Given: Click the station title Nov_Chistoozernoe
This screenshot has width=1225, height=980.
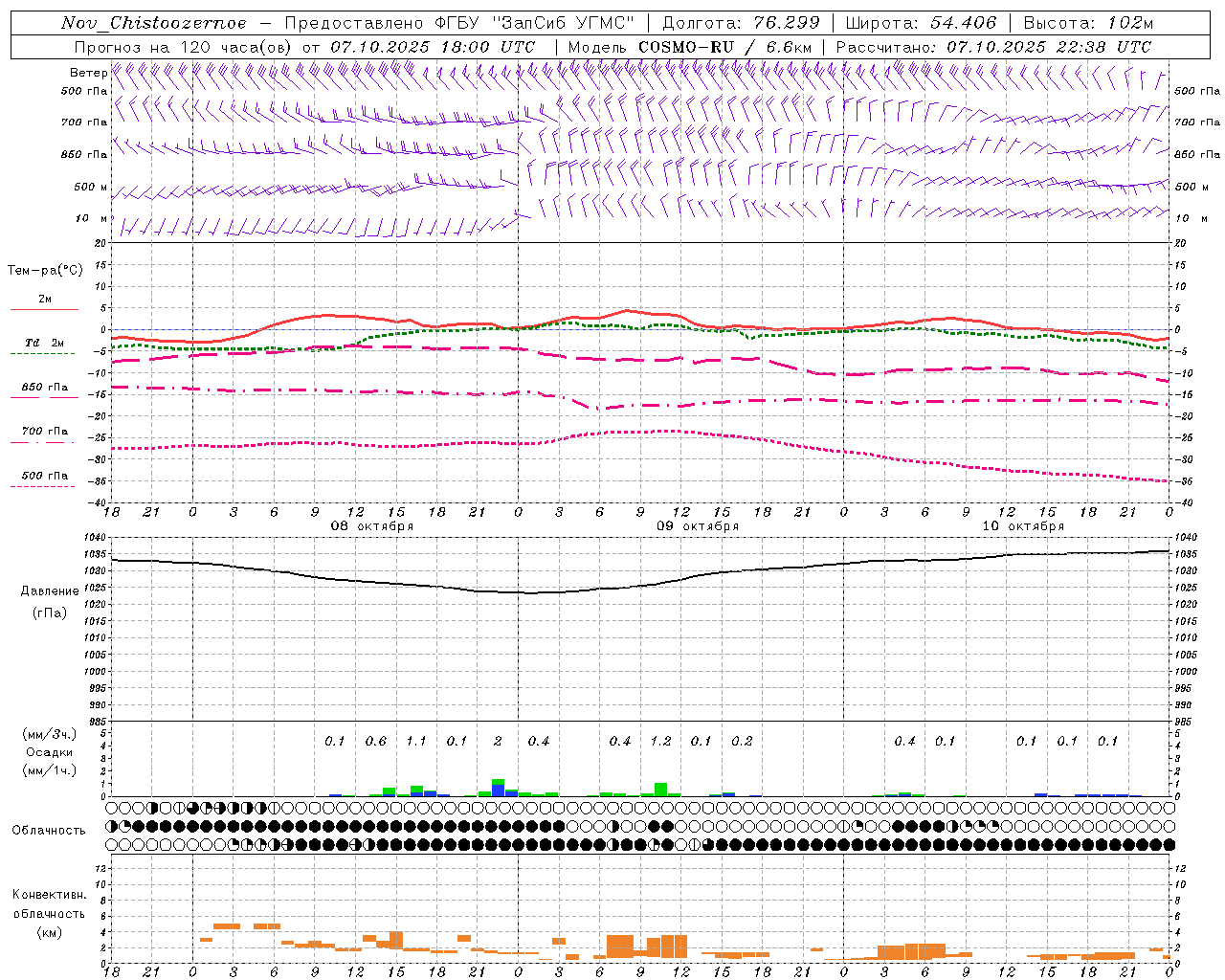Looking at the screenshot, I should pos(154,23).
